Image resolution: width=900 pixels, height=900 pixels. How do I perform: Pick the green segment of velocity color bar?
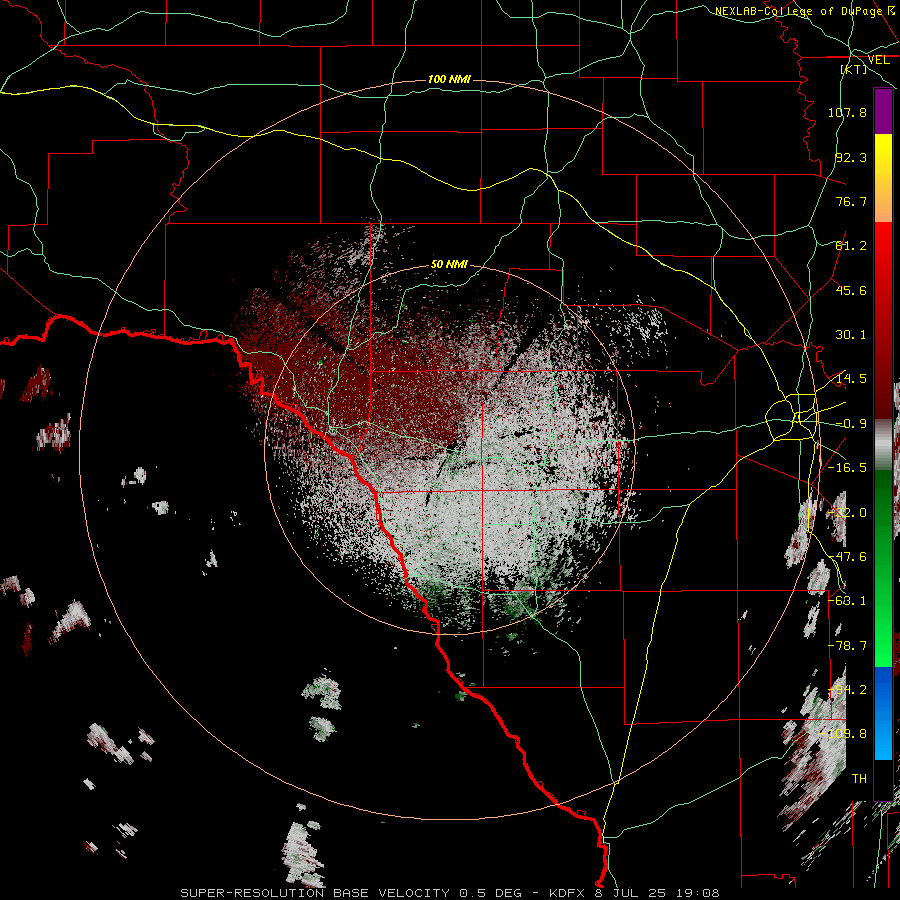[x=883, y=568]
